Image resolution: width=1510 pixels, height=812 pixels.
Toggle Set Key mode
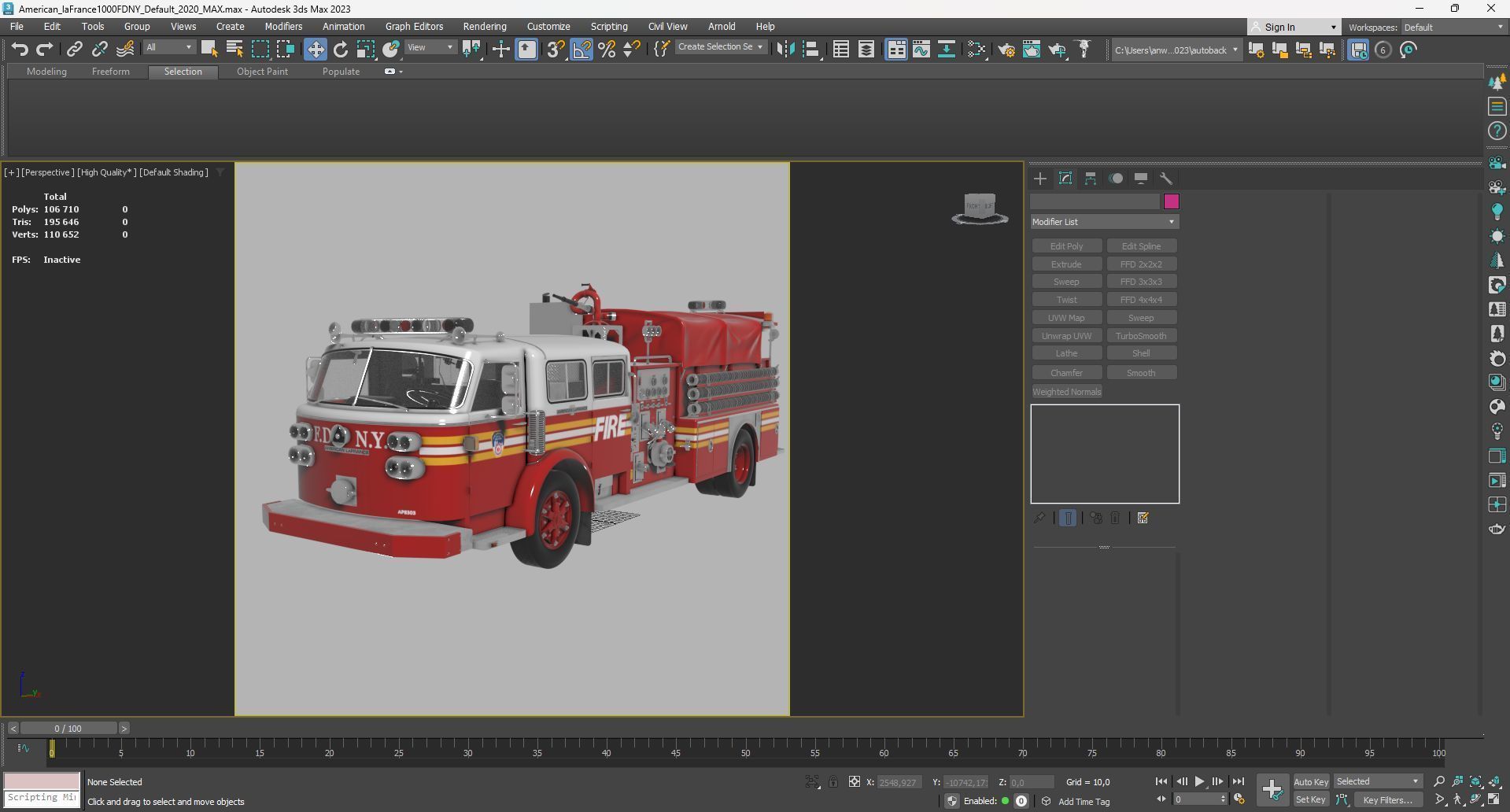coord(1311,799)
